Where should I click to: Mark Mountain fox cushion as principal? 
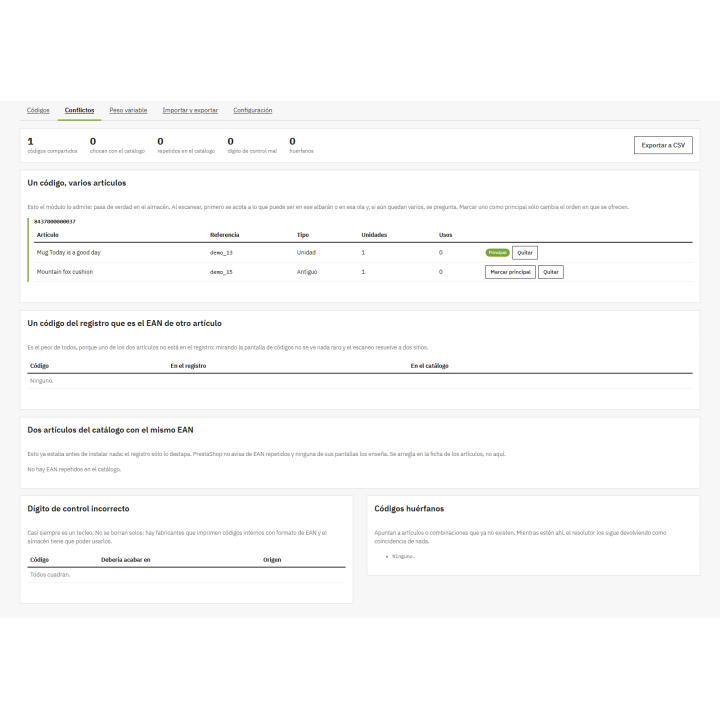(x=510, y=272)
